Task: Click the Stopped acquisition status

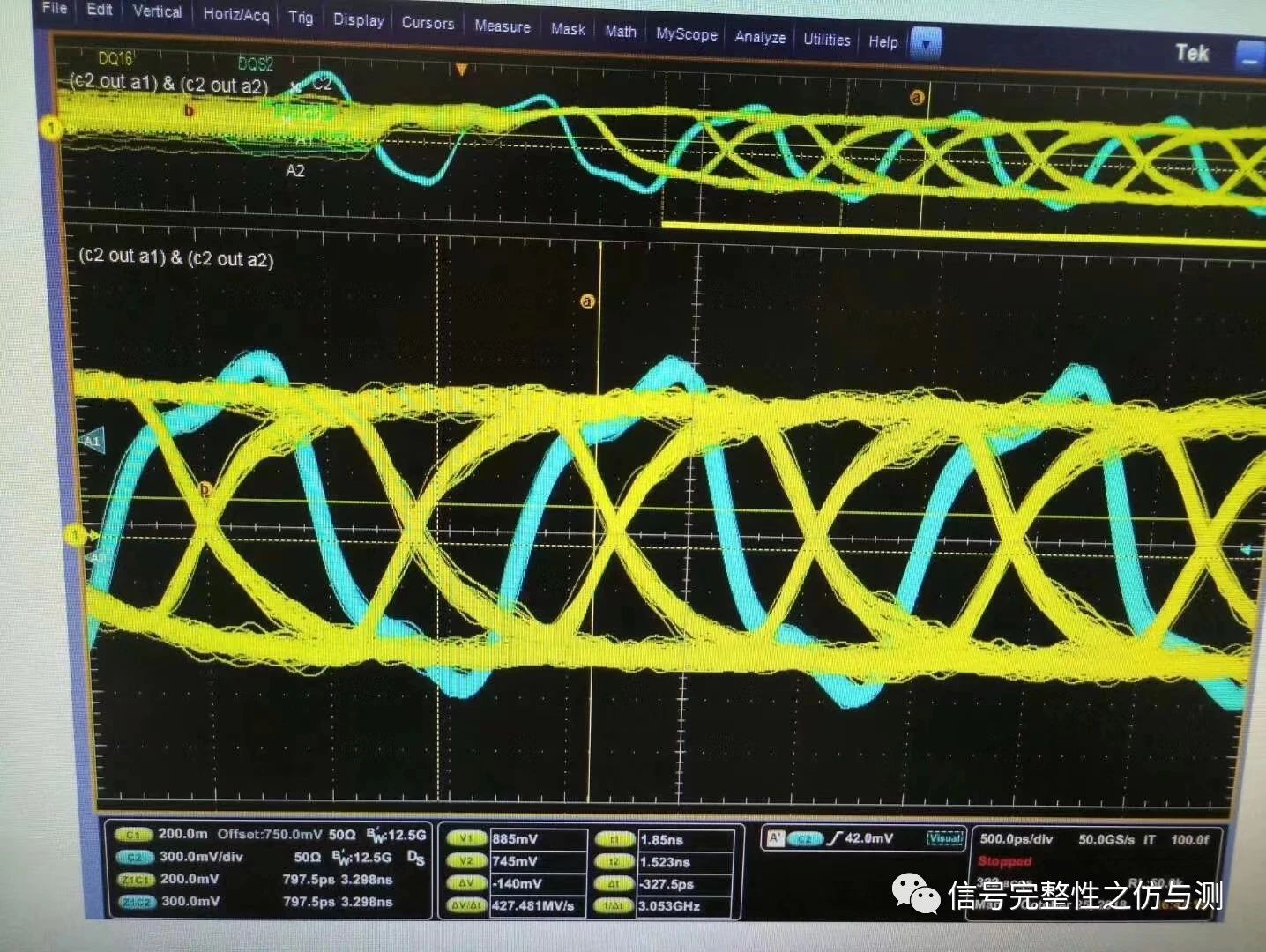Action: [1004, 861]
